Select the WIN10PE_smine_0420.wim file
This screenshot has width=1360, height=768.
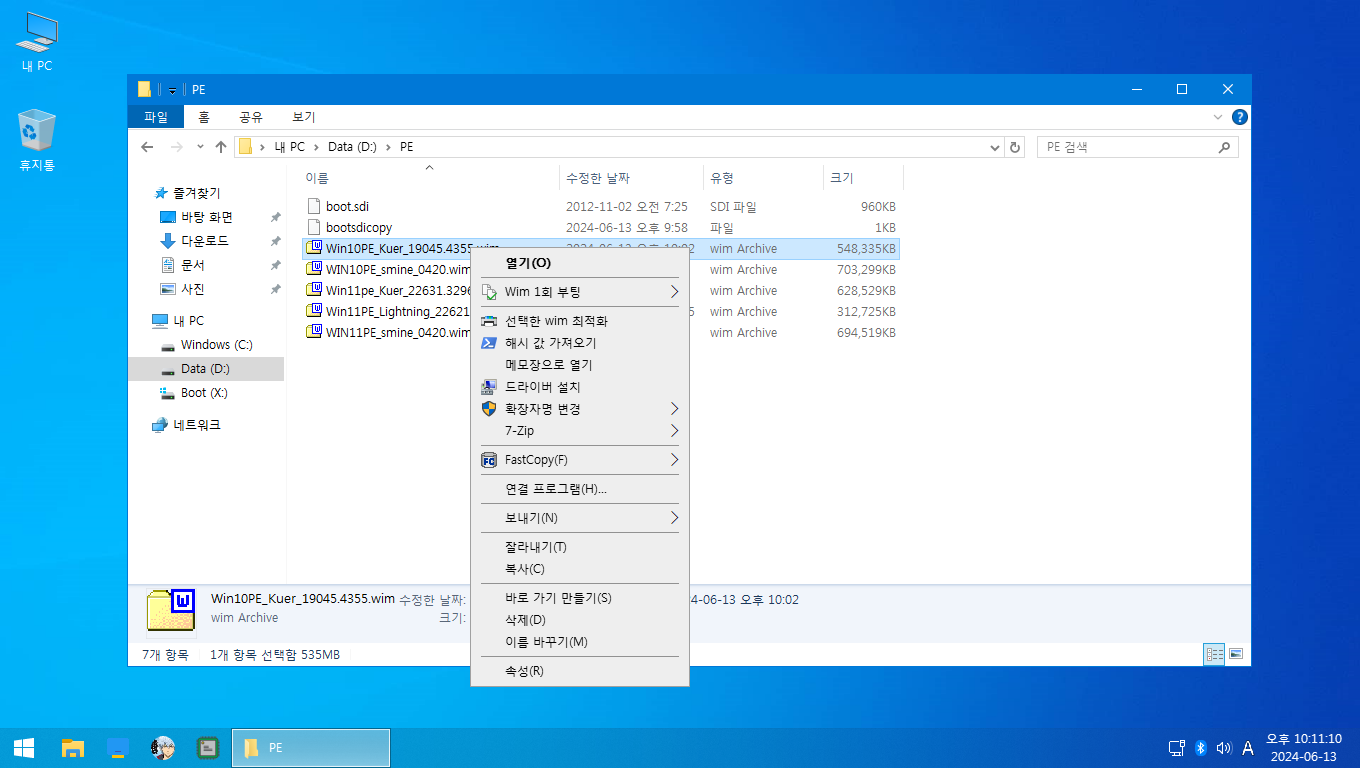point(388,270)
